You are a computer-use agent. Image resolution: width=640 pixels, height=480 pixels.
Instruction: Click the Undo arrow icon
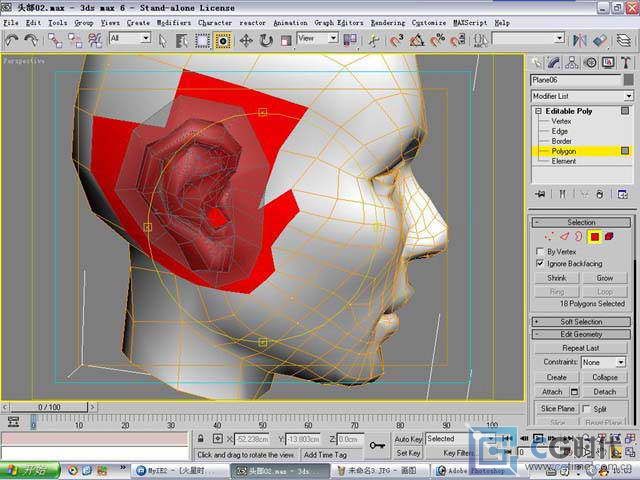pyautogui.click(x=12, y=40)
